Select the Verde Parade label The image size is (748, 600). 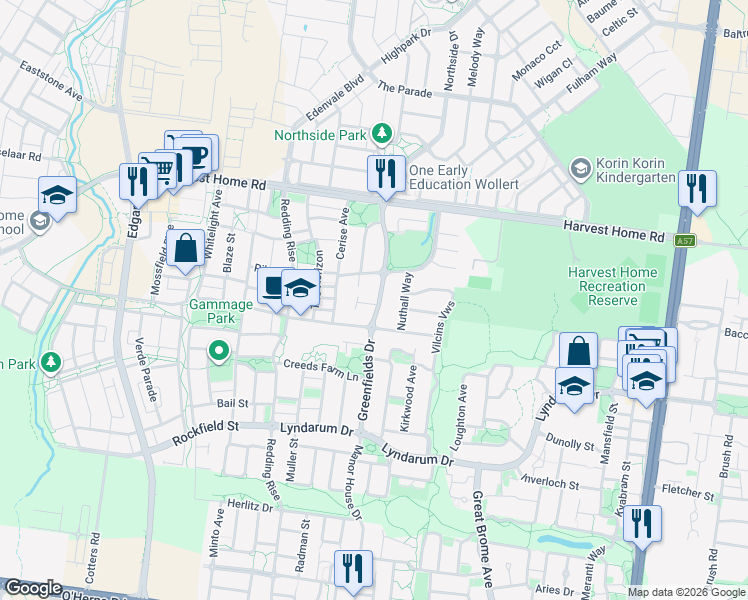(x=145, y=370)
